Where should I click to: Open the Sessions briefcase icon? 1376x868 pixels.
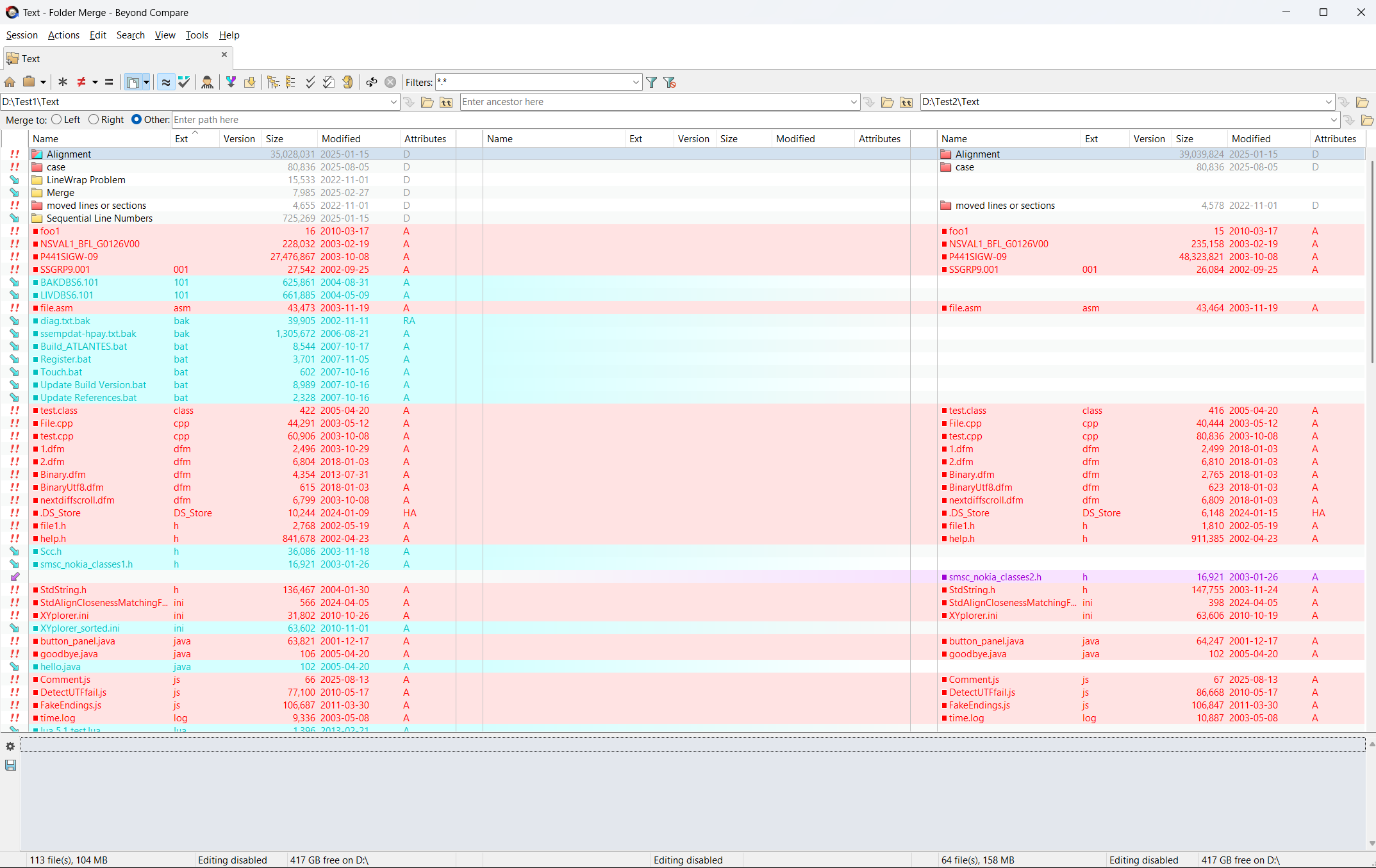click(x=29, y=82)
